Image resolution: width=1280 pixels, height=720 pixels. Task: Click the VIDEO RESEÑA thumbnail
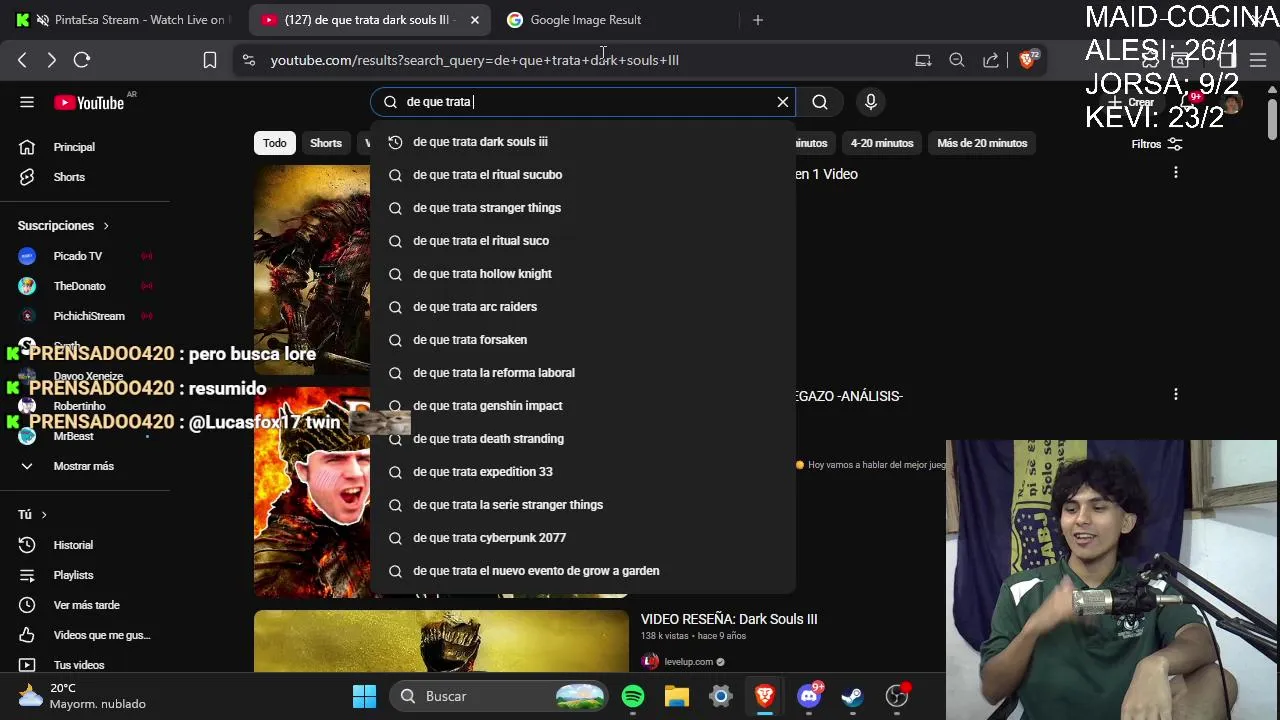[x=441, y=641]
